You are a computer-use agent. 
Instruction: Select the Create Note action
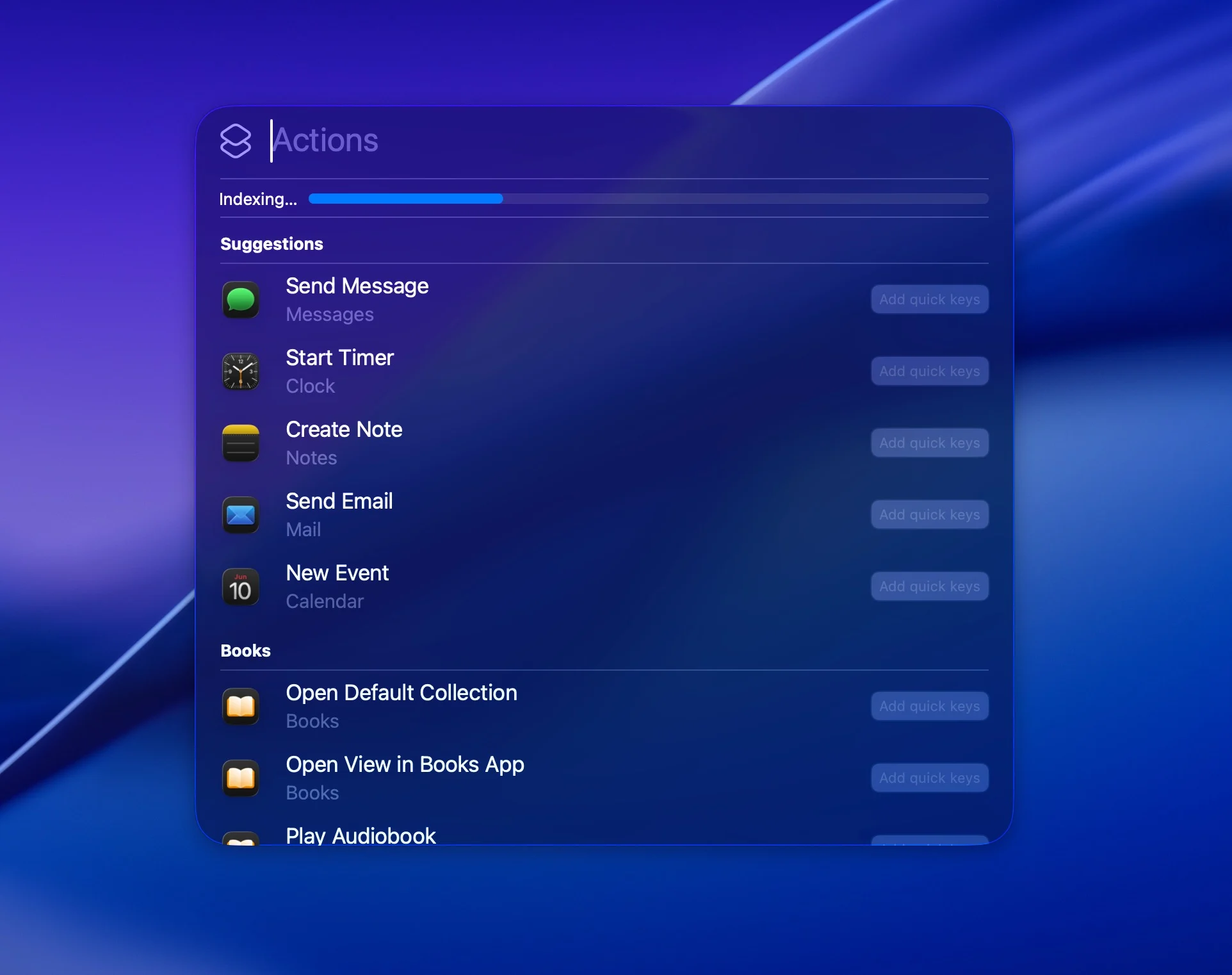tap(604, 443)
